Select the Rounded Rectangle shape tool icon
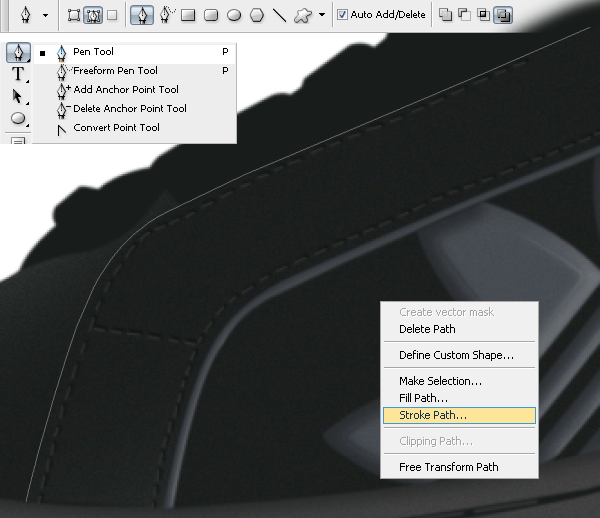This screenshot has width=600, height=518. pyautogui.click(x=211, y=15)
